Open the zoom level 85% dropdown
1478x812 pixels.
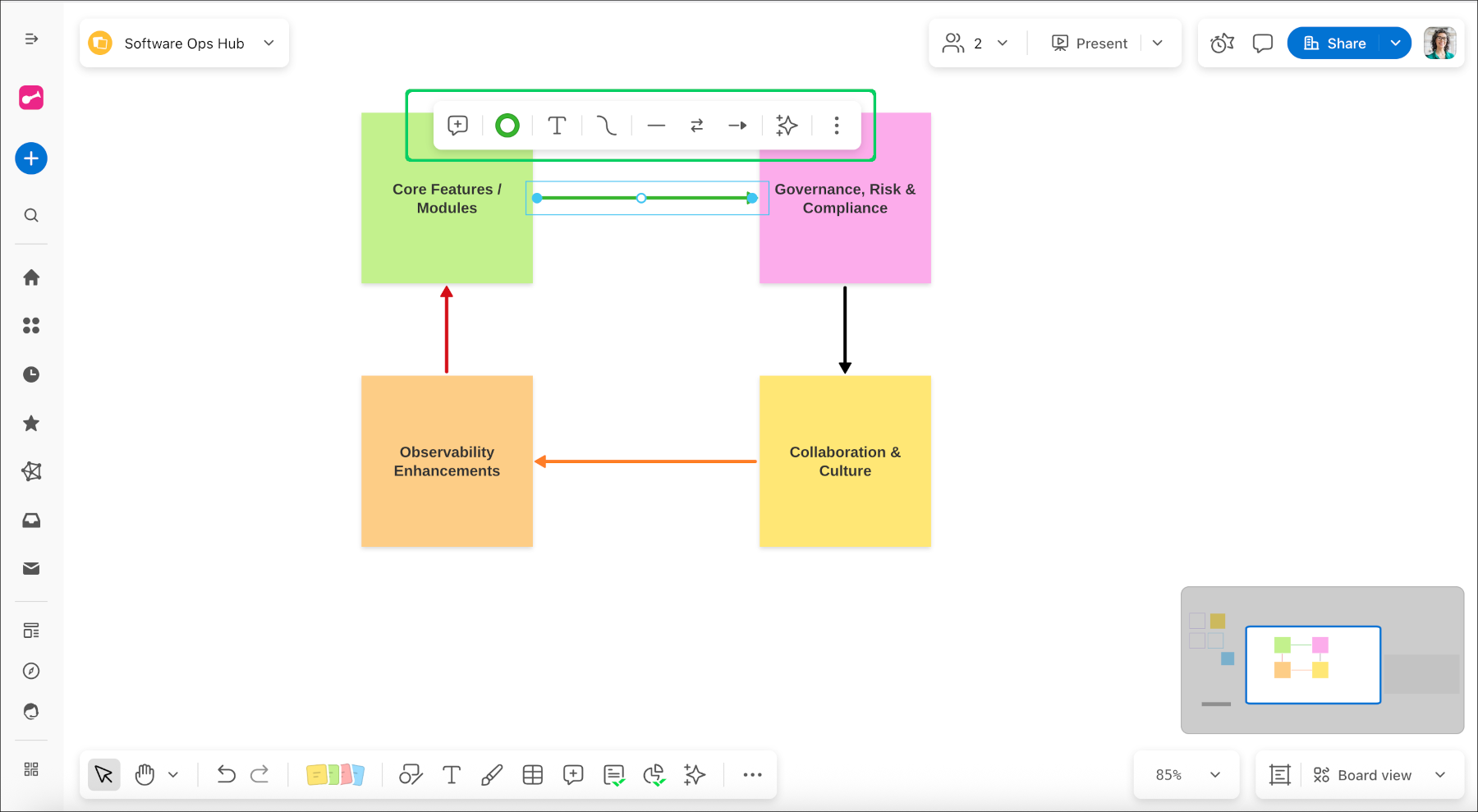point(1186,774)
